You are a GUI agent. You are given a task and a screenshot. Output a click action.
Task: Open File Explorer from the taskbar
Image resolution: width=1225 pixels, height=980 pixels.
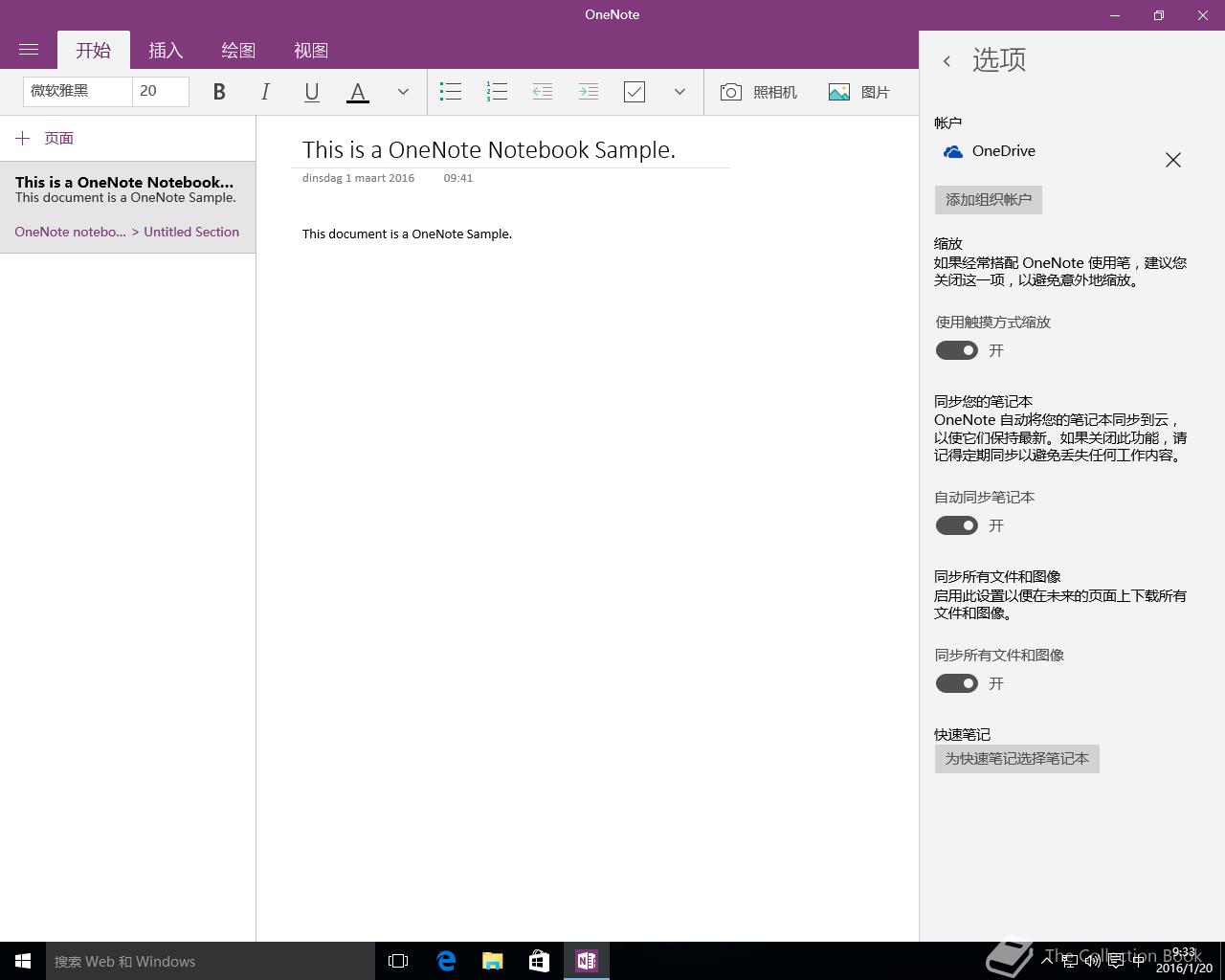[493, 961]
